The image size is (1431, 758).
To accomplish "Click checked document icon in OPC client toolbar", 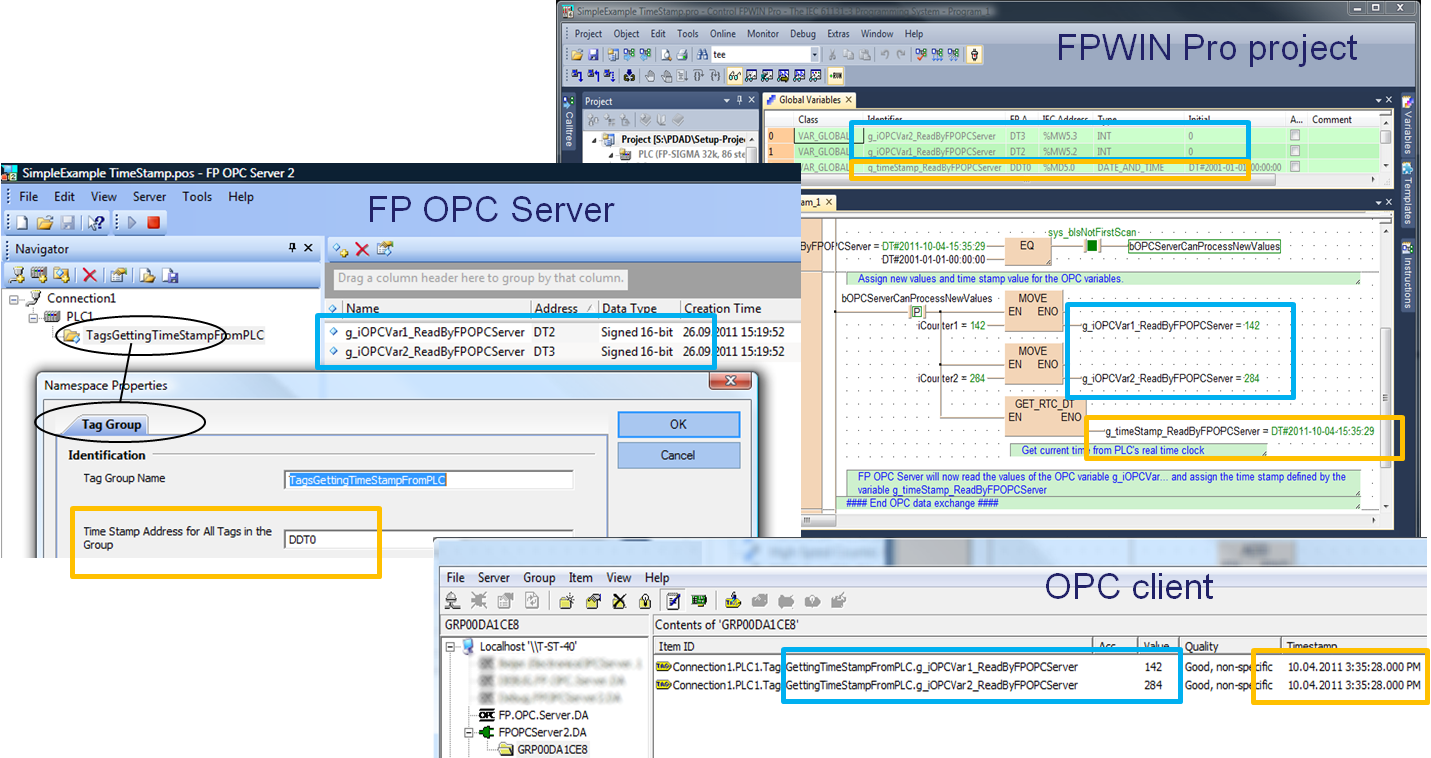I will [x=674, y=601].
